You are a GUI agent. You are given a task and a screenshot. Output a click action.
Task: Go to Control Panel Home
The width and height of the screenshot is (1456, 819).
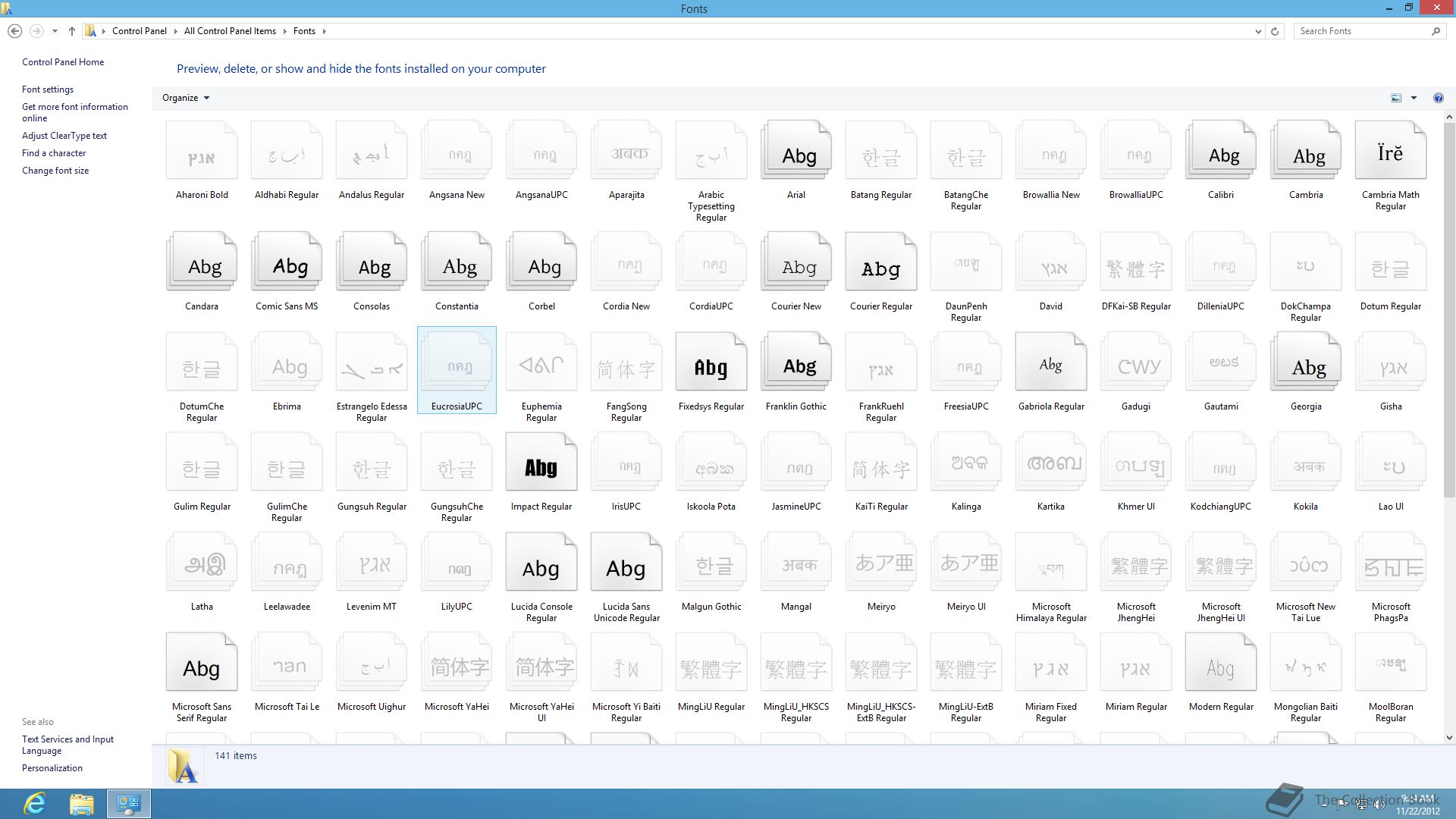[x=63, y=62]
